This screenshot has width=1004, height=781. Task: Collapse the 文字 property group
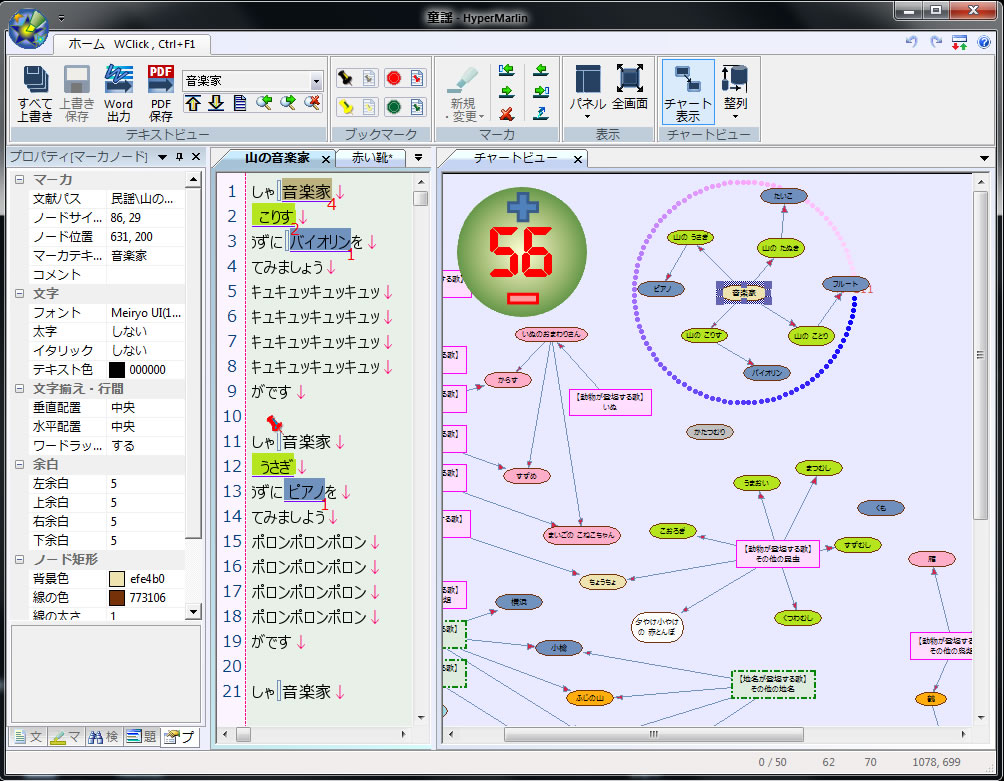tap(19, 294)
